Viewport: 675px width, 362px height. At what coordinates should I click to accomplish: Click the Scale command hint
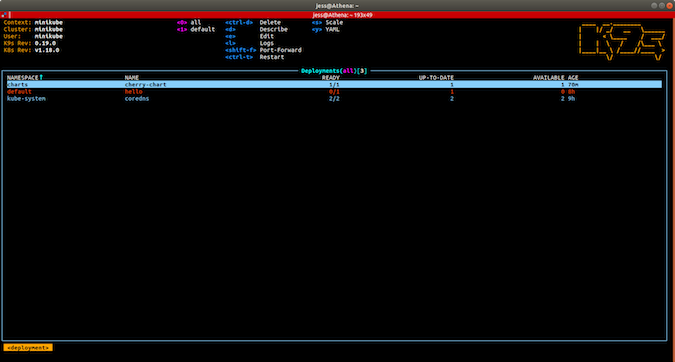click(334, 22)
